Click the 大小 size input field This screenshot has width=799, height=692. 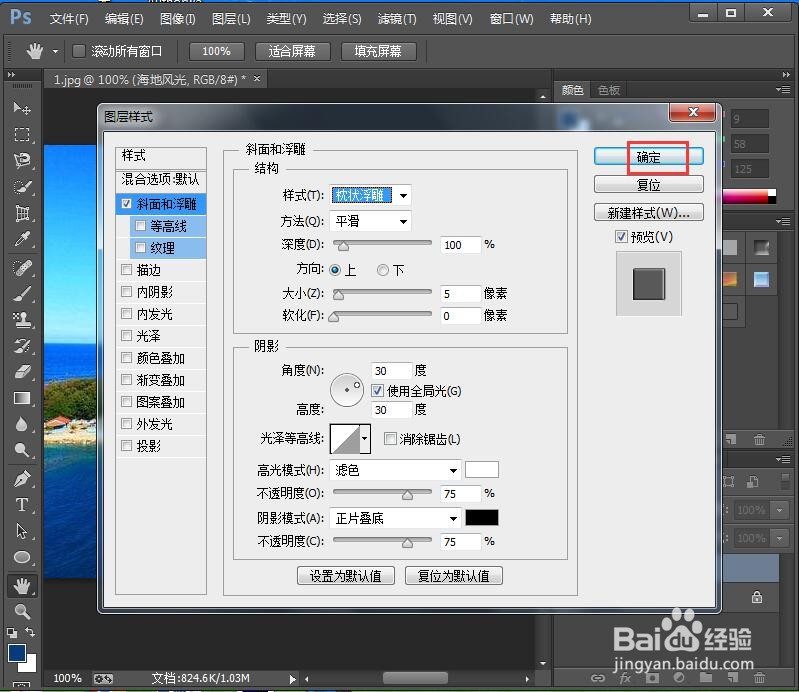point(460,294)
